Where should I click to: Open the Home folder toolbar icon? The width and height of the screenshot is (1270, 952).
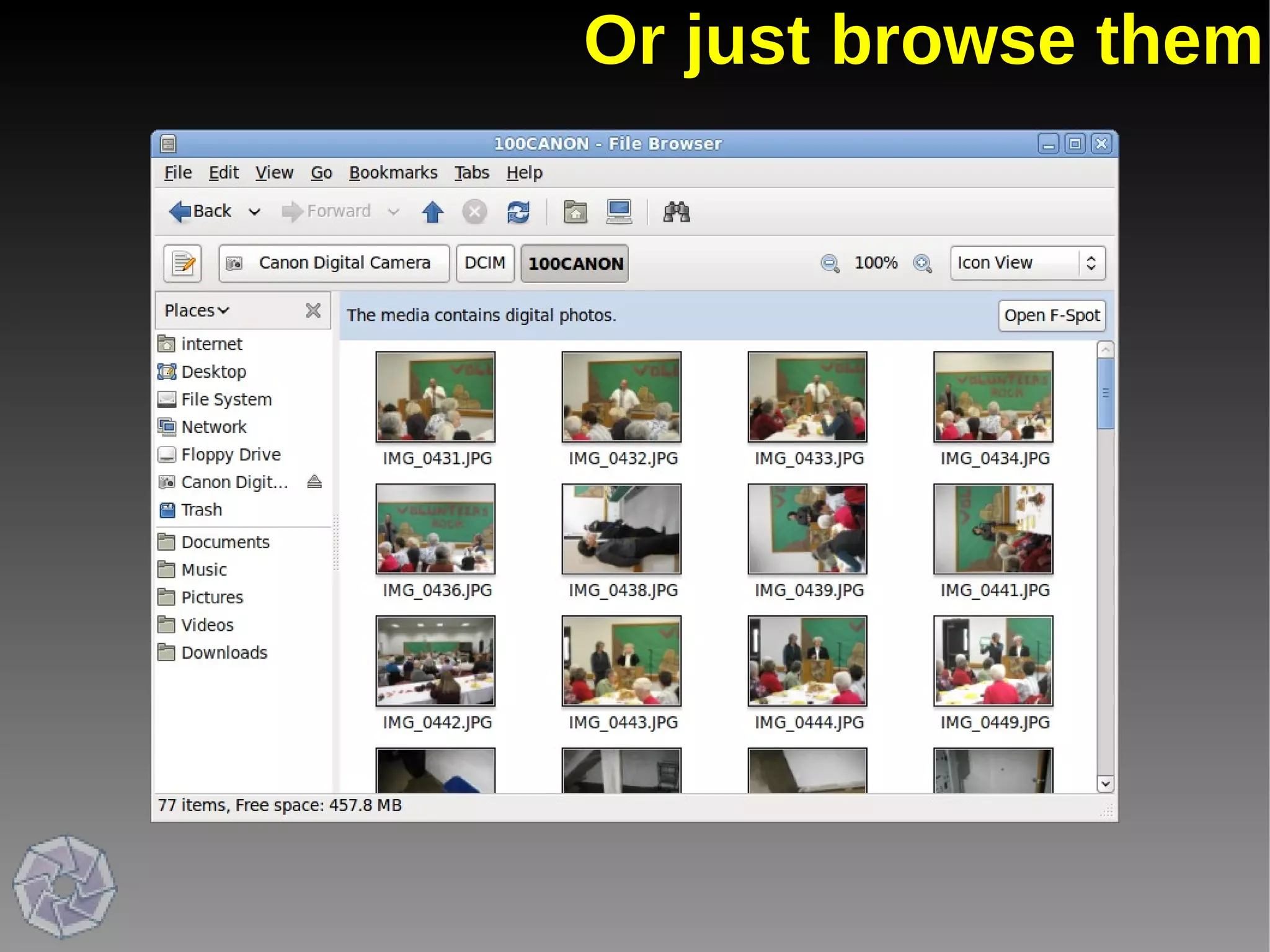(x=575, y=212)
